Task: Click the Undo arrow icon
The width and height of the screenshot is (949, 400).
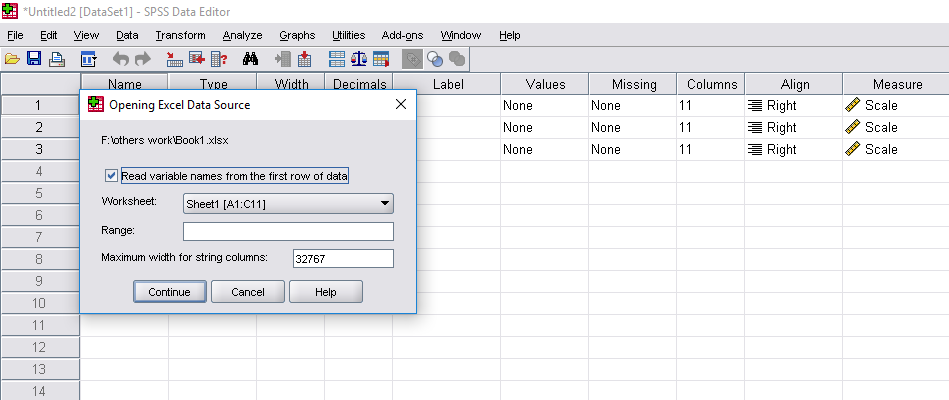Action: click(x=121, y=59)
